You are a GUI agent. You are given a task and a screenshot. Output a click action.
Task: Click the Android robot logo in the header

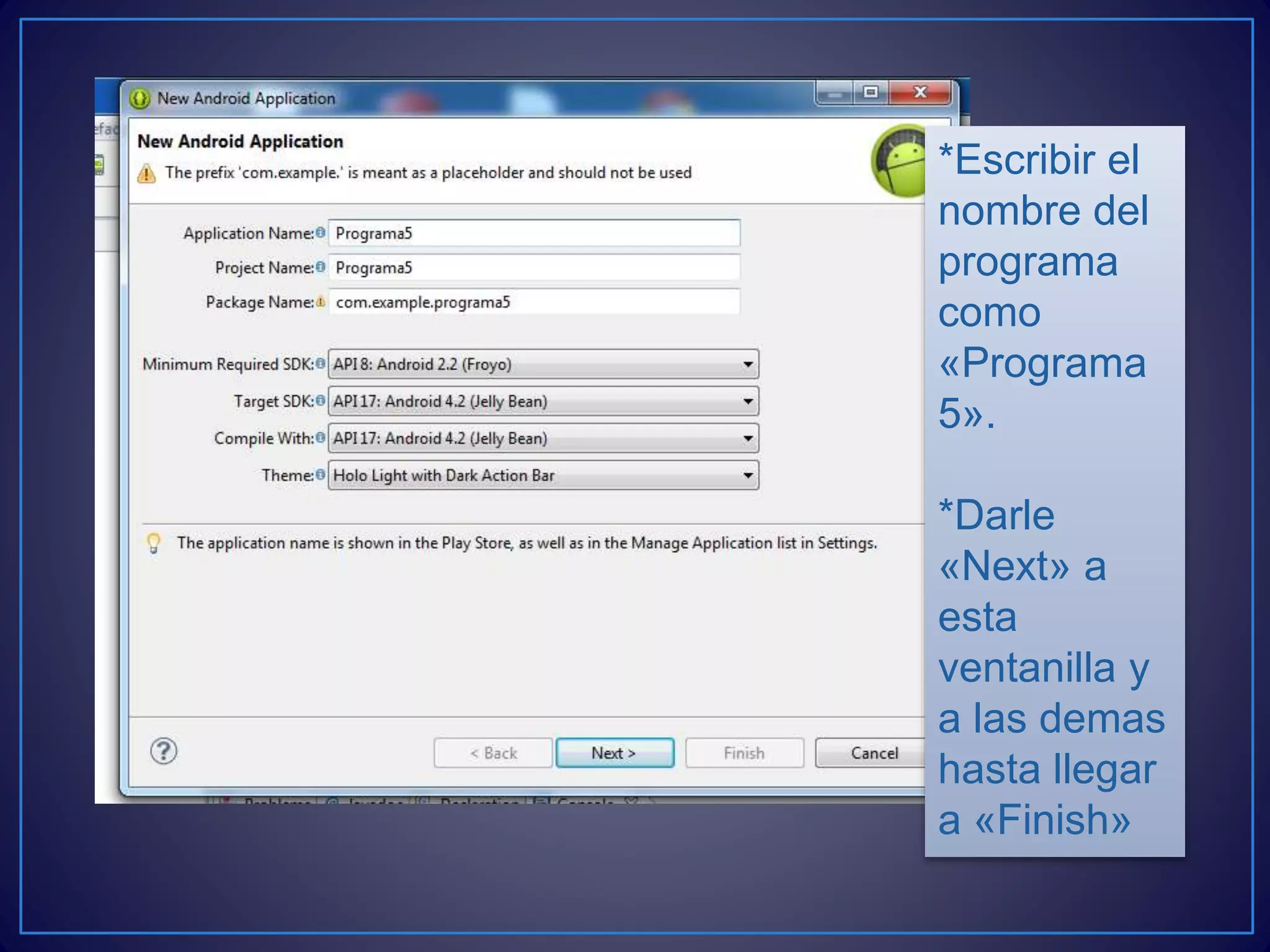click(898, 161)
